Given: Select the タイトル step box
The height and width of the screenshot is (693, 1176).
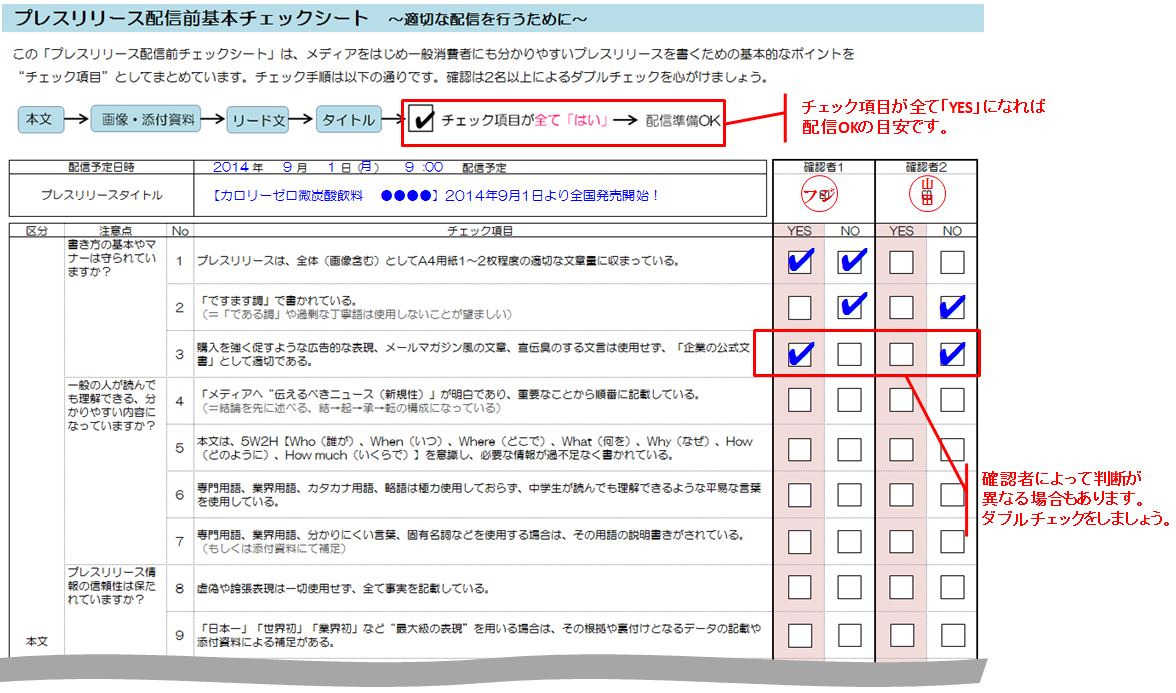Looking at the screenshot, I should pos(347,120).
